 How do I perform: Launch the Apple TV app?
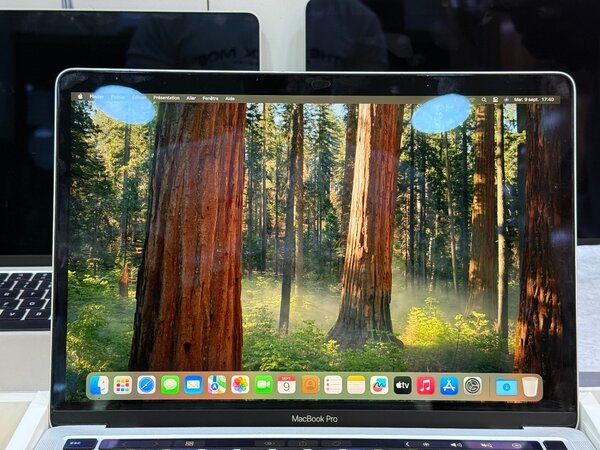[402, 385]
